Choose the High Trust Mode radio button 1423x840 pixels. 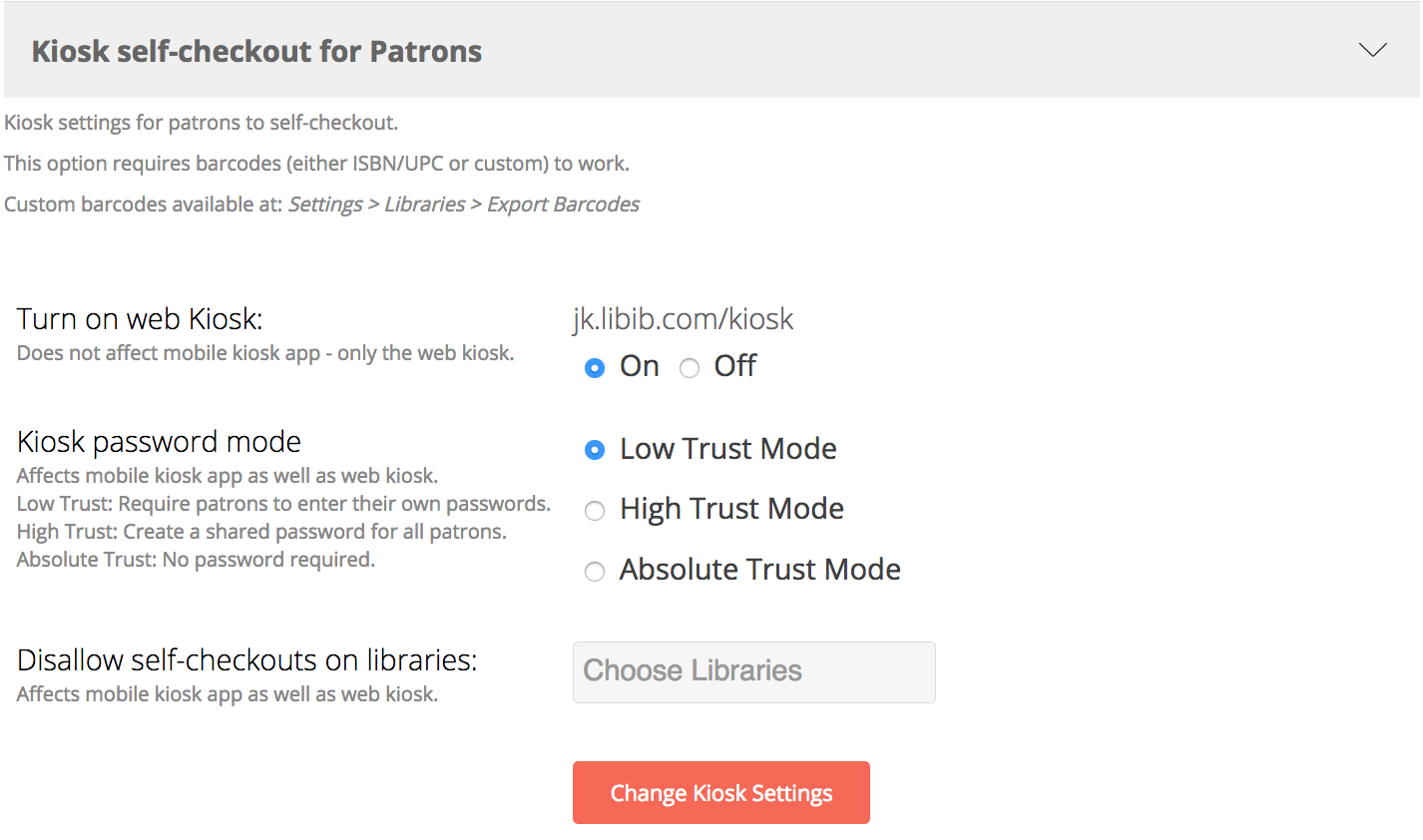tap(595, 511)
